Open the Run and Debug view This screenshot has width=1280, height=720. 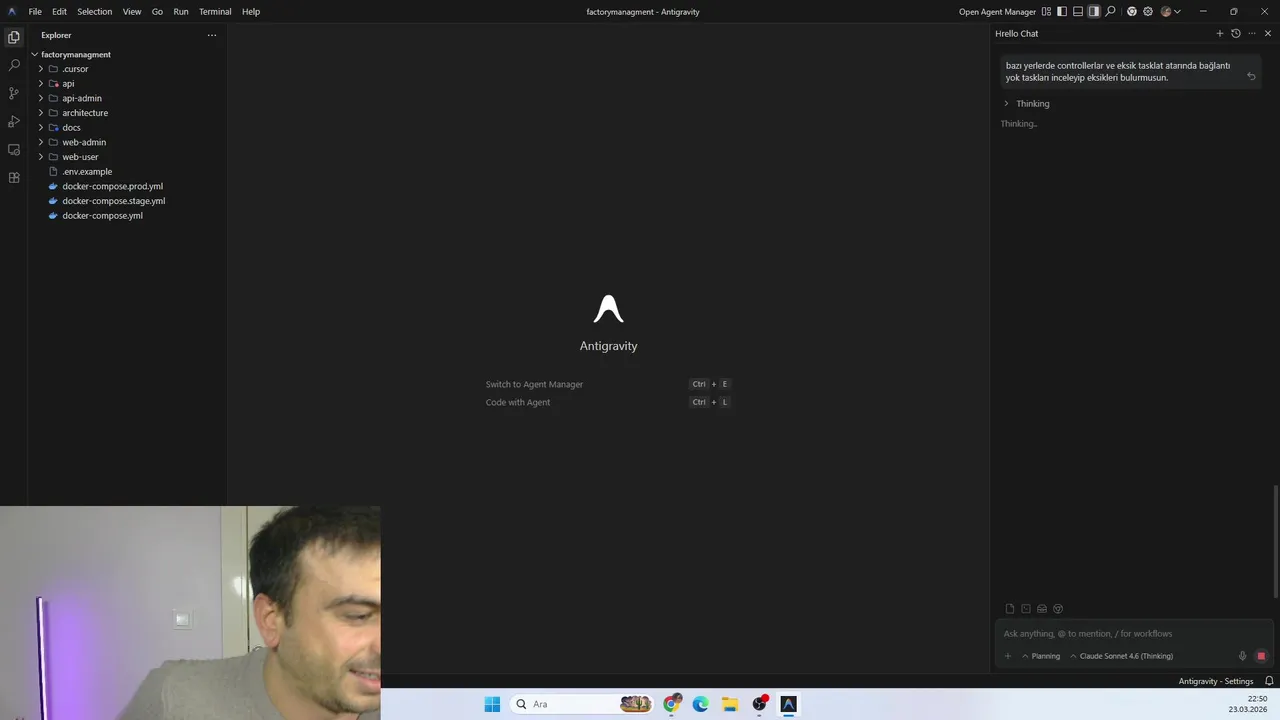(x=14, y=121)
